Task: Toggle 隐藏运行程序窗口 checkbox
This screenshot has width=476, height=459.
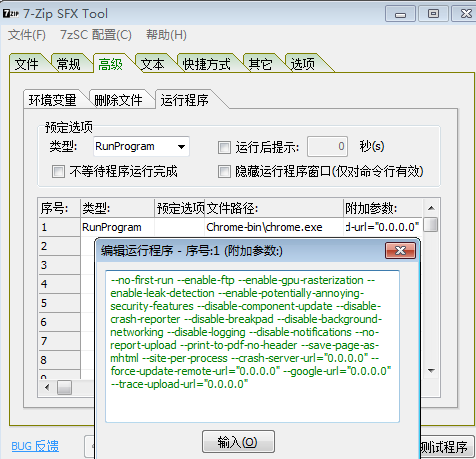Action: [x=224, y=172]
